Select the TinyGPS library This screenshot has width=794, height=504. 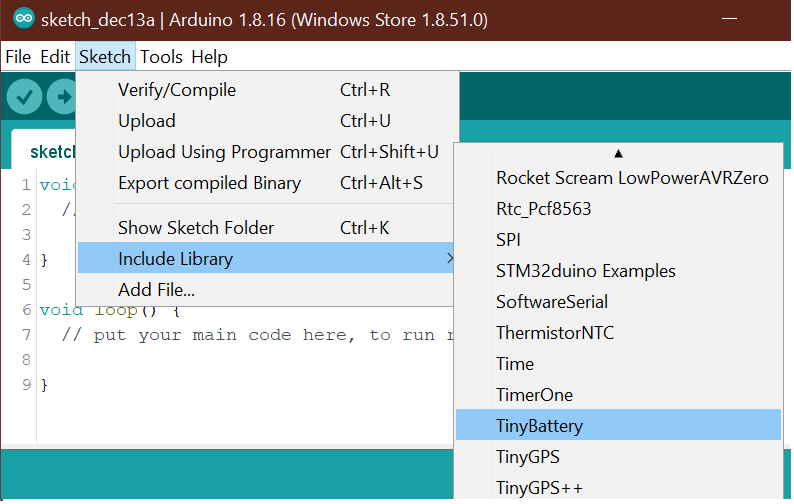[618, 457]
